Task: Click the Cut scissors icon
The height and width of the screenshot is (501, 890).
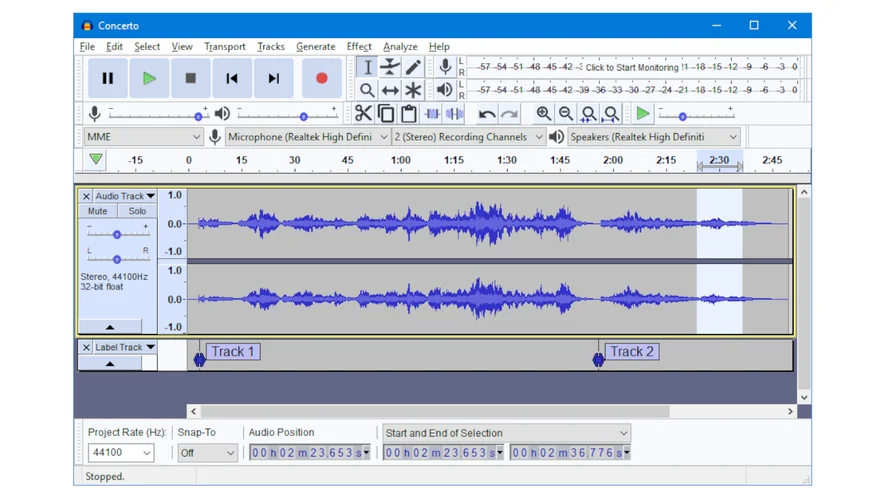Action: click(363, 114)
